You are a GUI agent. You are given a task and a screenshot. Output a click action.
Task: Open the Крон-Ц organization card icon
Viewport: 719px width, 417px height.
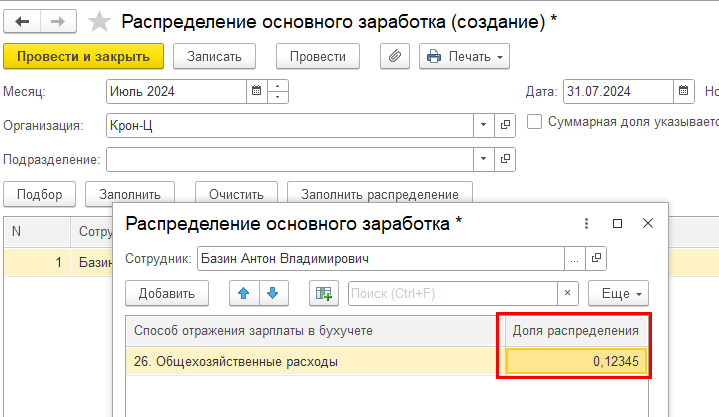[505, 125]
